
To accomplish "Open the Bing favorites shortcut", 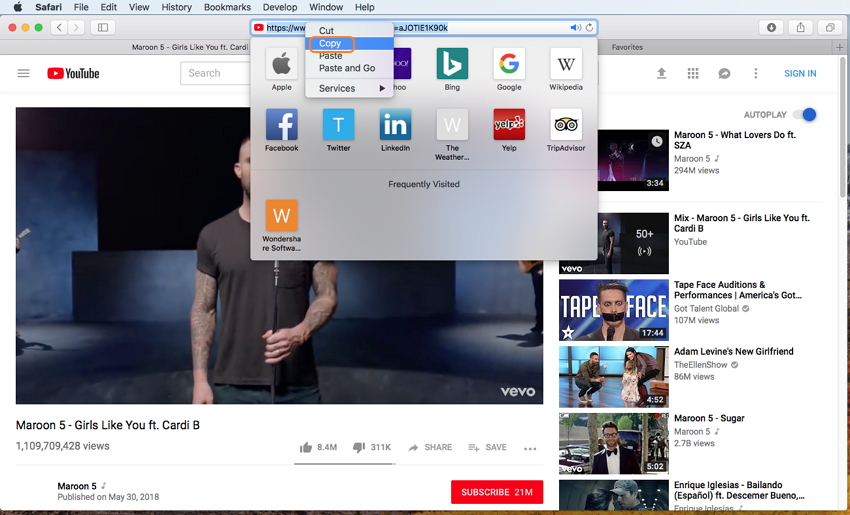I will tap(452, 64).
